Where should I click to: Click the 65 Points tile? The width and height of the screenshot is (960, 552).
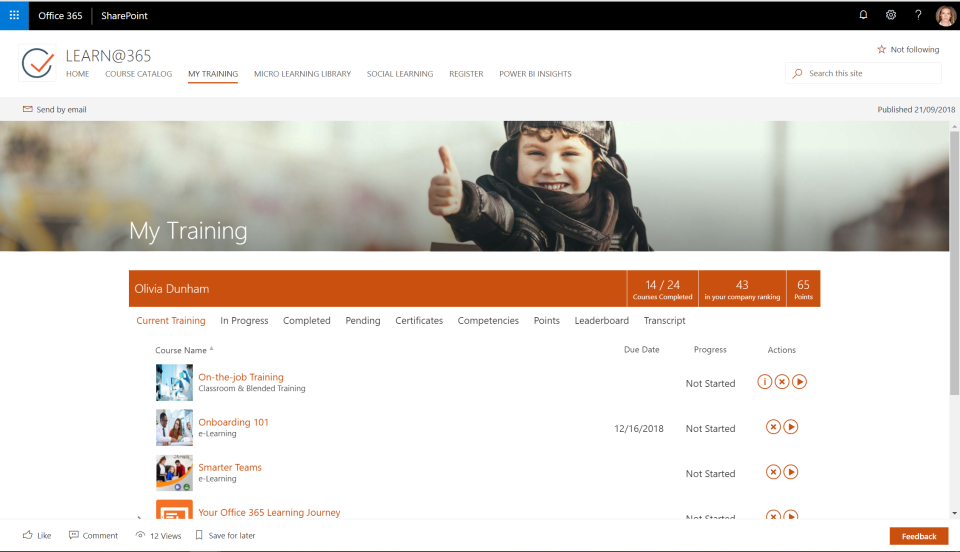(803, 289)
